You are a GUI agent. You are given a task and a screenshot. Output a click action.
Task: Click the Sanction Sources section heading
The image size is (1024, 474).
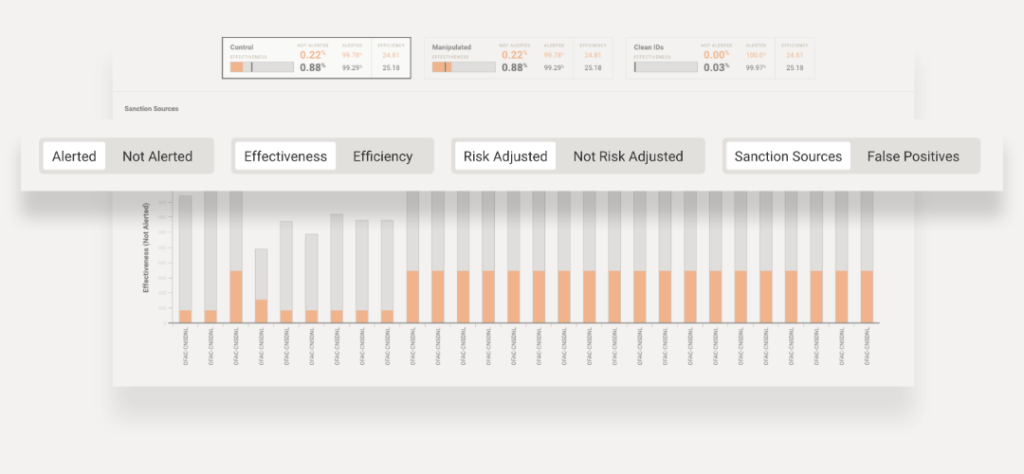(152, 108)
